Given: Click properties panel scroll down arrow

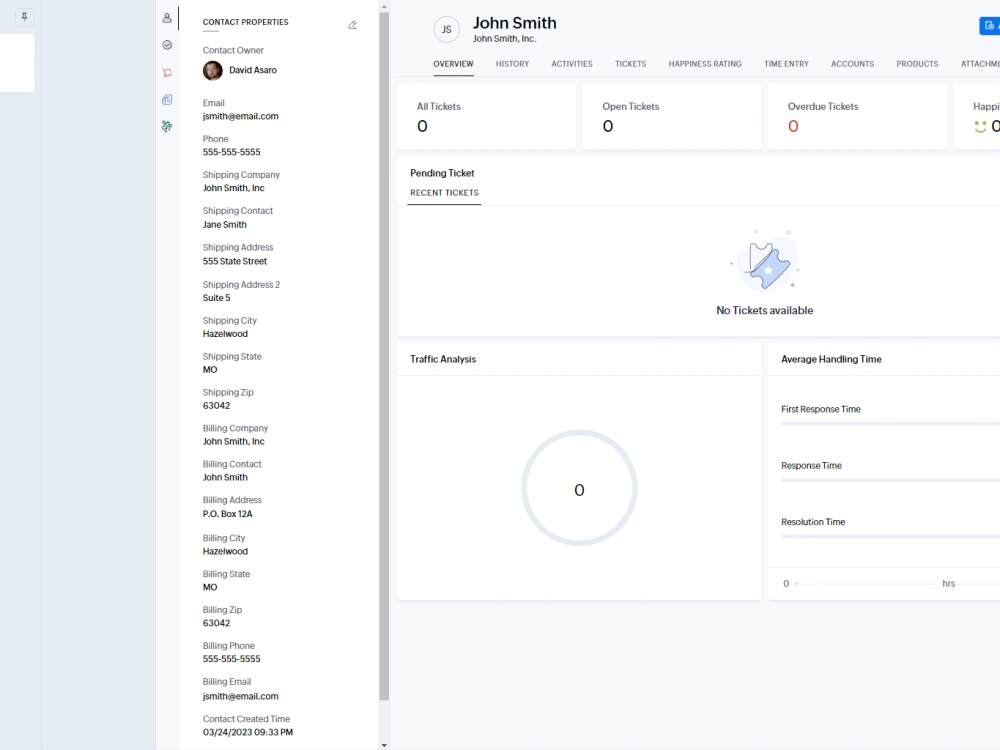Looking at the screenshot, I should click(x=384, y=744).
